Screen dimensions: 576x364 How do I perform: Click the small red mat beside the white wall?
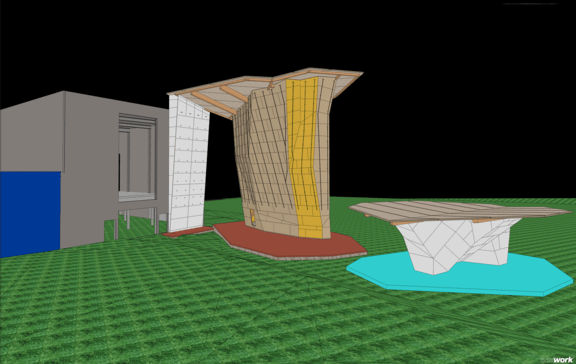coord(188,232)
